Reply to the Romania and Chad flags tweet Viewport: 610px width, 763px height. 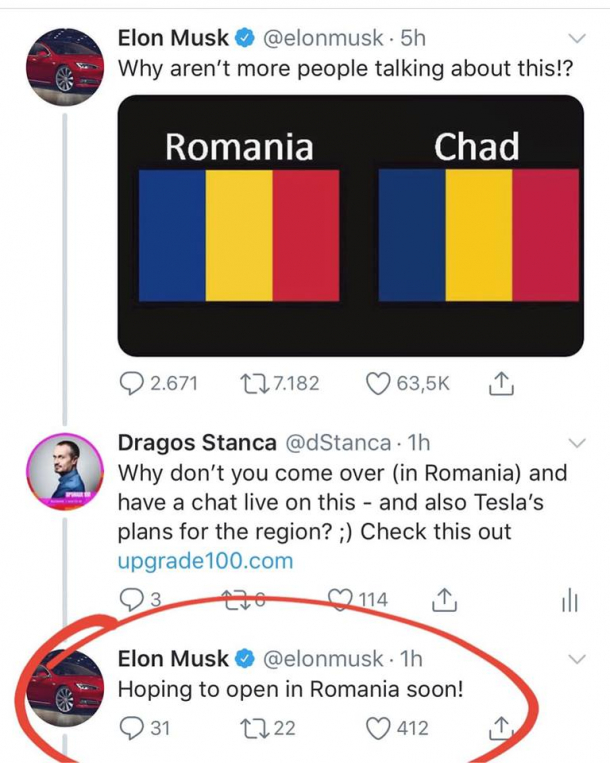[x=131, y=384]
